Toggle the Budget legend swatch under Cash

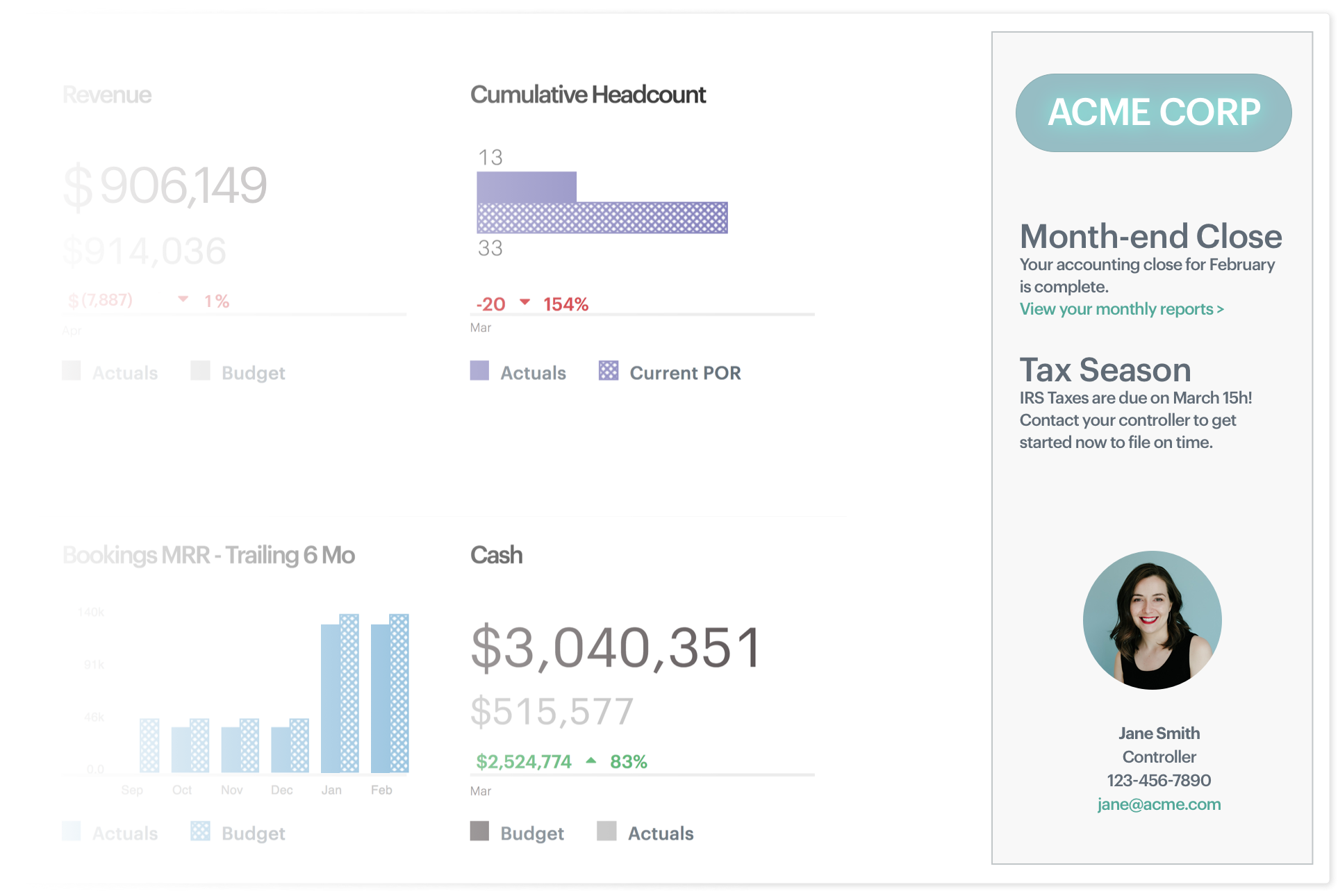point(479,831)
